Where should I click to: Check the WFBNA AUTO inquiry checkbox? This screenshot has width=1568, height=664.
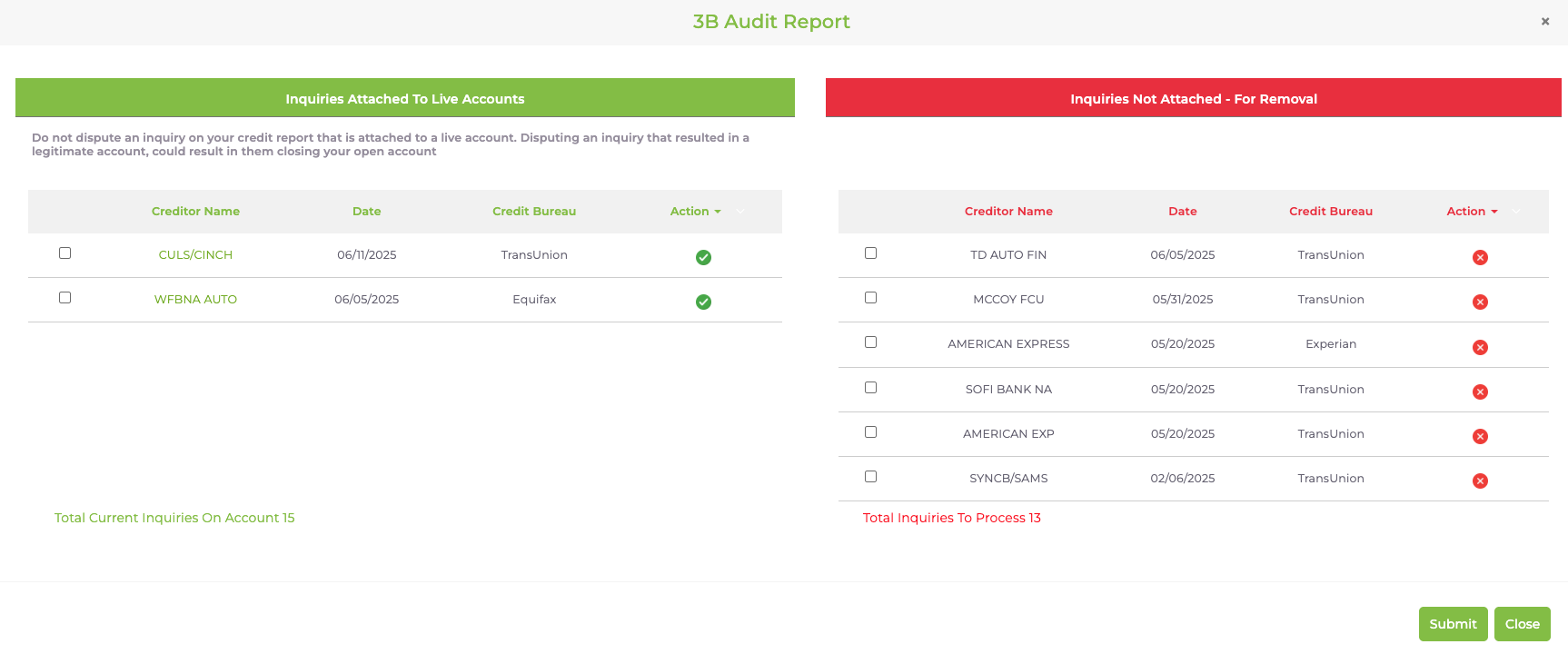click(65, 298)
